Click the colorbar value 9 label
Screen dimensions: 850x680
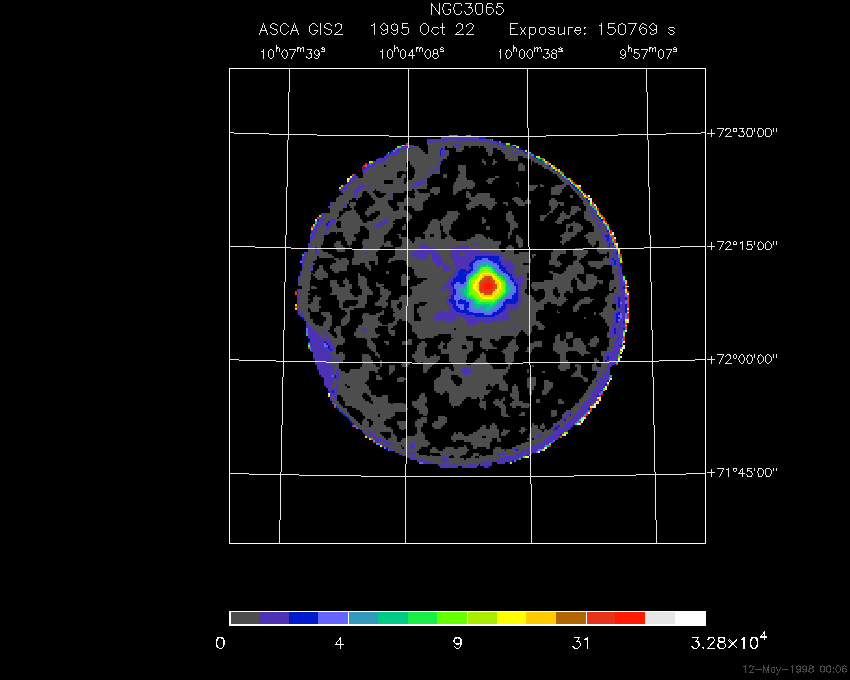click(x=458, y=644)
